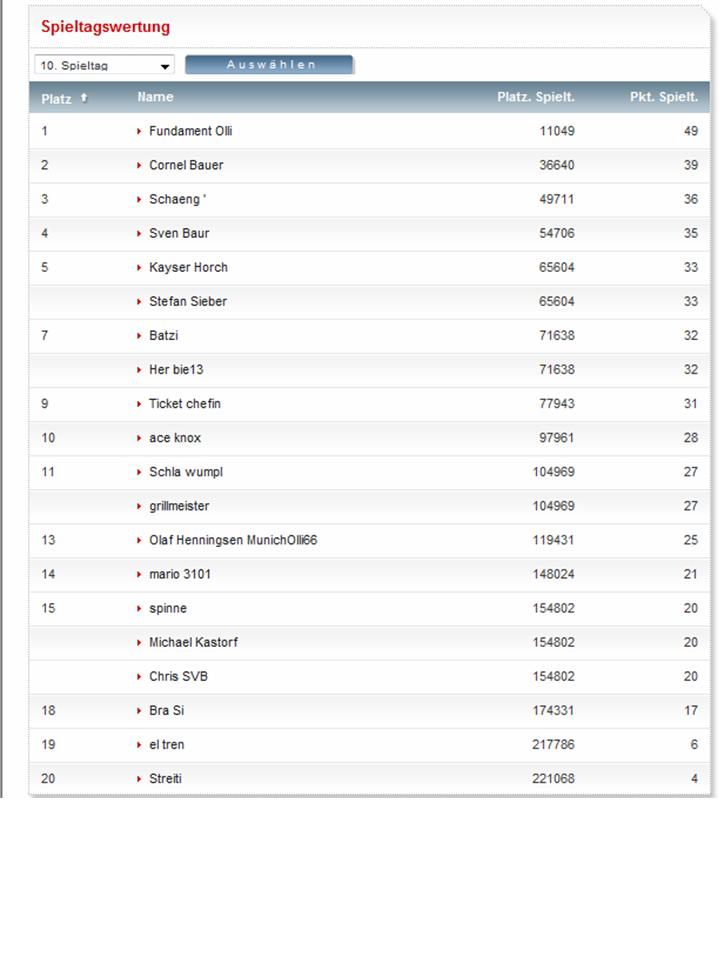Screen dimensions: 720x960
Task: Click the red arrow beside Michael Kastorf
Action: 140,642
